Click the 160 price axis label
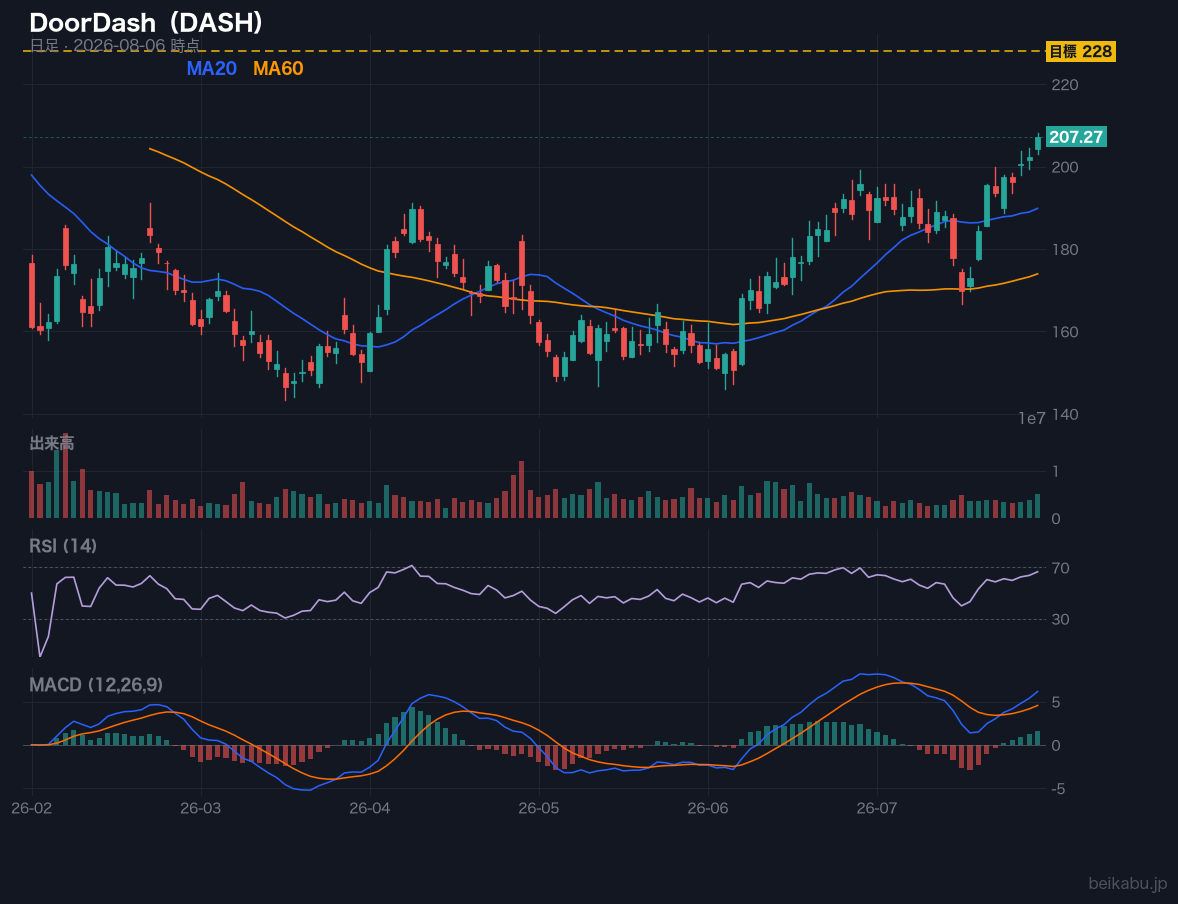This screenshot has height=904, width=1178. tap(1065, 332)
